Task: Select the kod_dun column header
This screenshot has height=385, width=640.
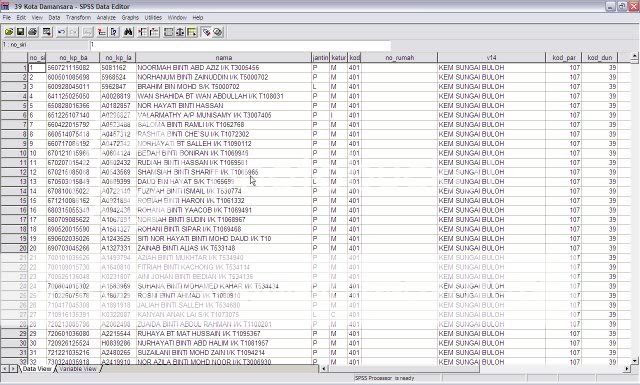Action: pos(600,58)
